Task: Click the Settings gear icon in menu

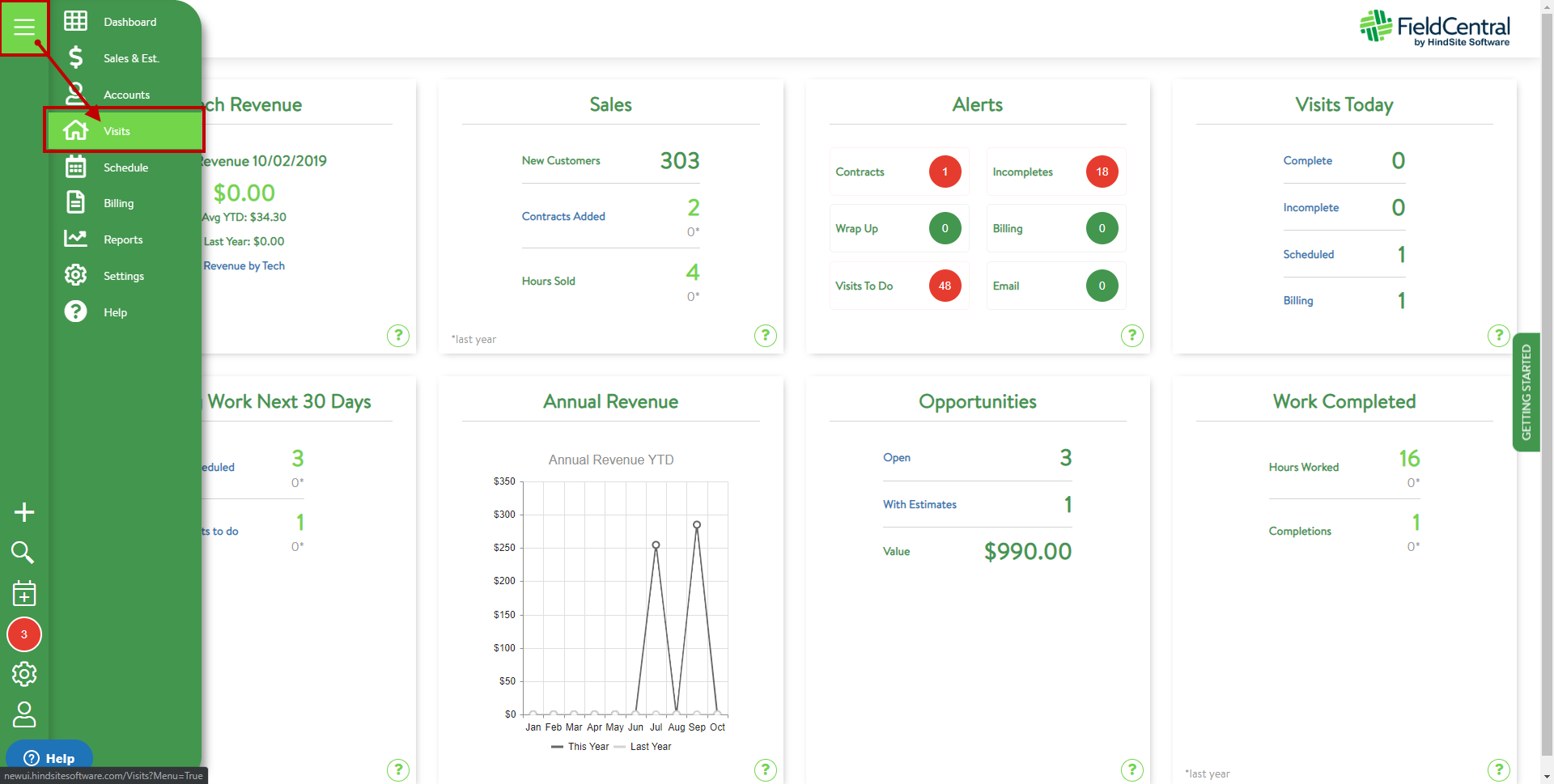Action: click(x=75, y=275)
